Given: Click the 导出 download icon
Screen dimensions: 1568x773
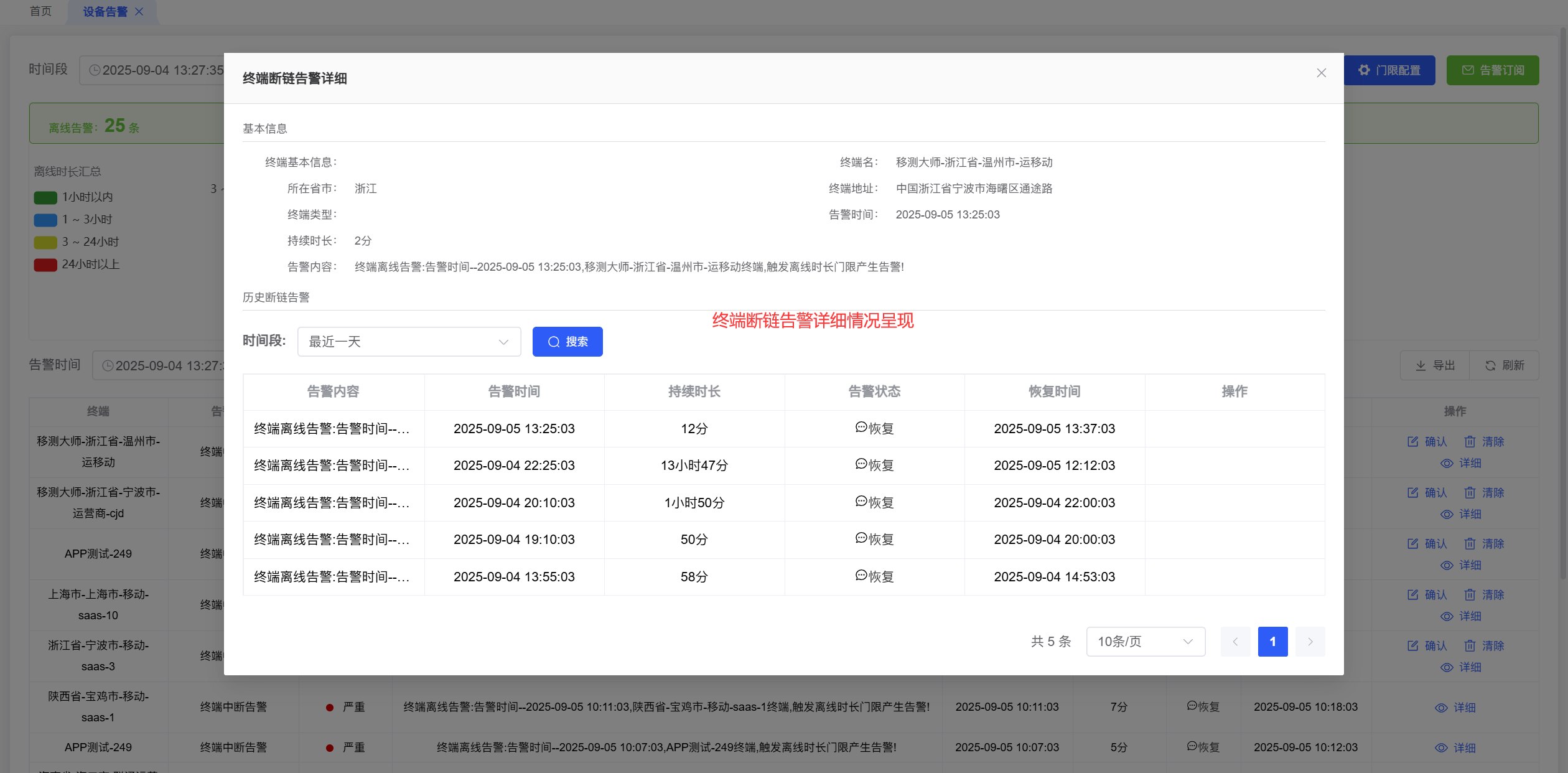Looking at the screenshot, I should coord(1421,365).
